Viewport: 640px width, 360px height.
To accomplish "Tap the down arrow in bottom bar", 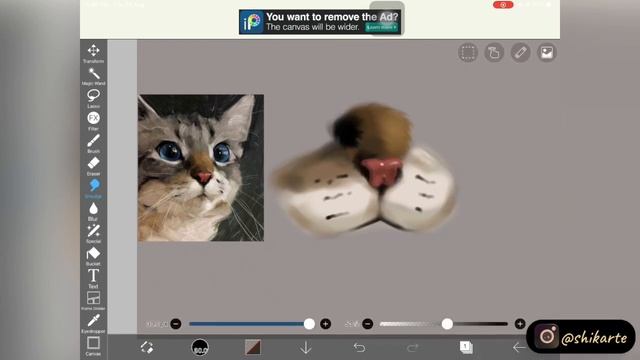I will [306, 347].
